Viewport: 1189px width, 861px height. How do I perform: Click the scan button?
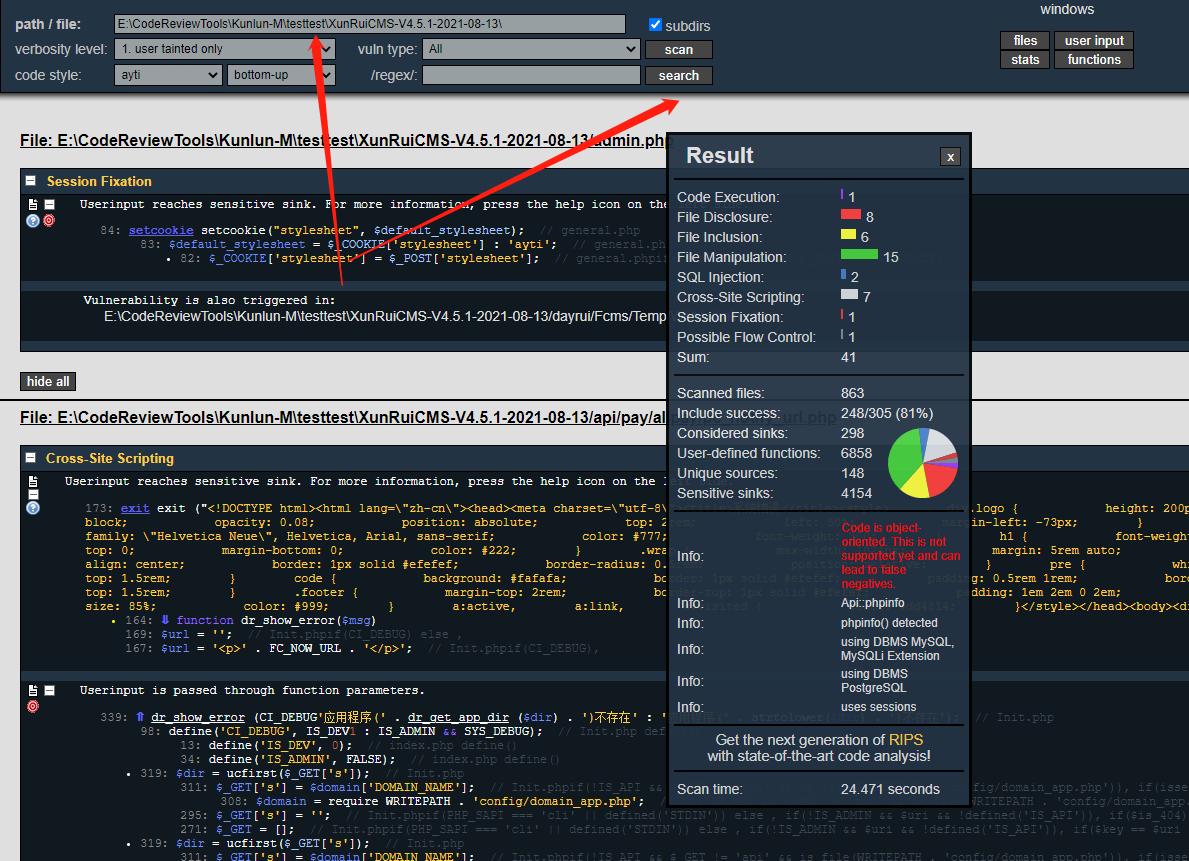(679, 49)
